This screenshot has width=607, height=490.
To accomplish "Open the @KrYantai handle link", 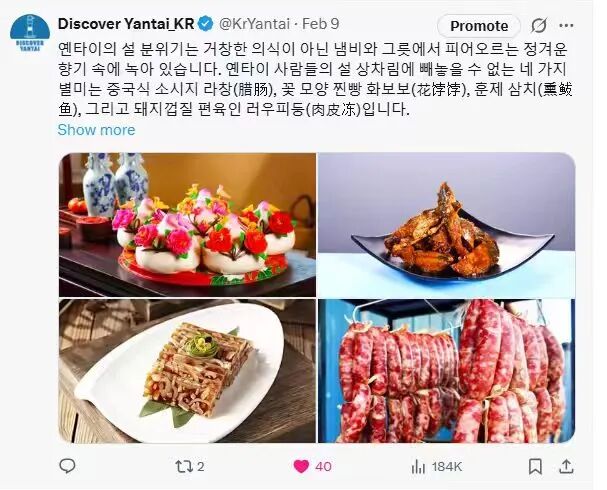I will coord(254,24).
